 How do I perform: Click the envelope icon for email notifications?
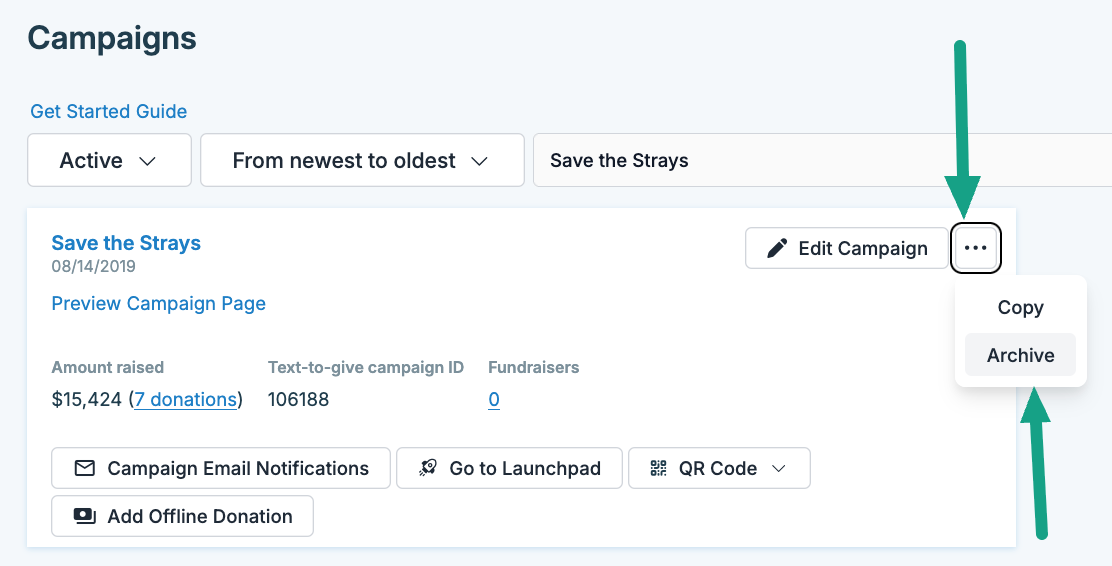pyautogui.click(x=85, y=468)
